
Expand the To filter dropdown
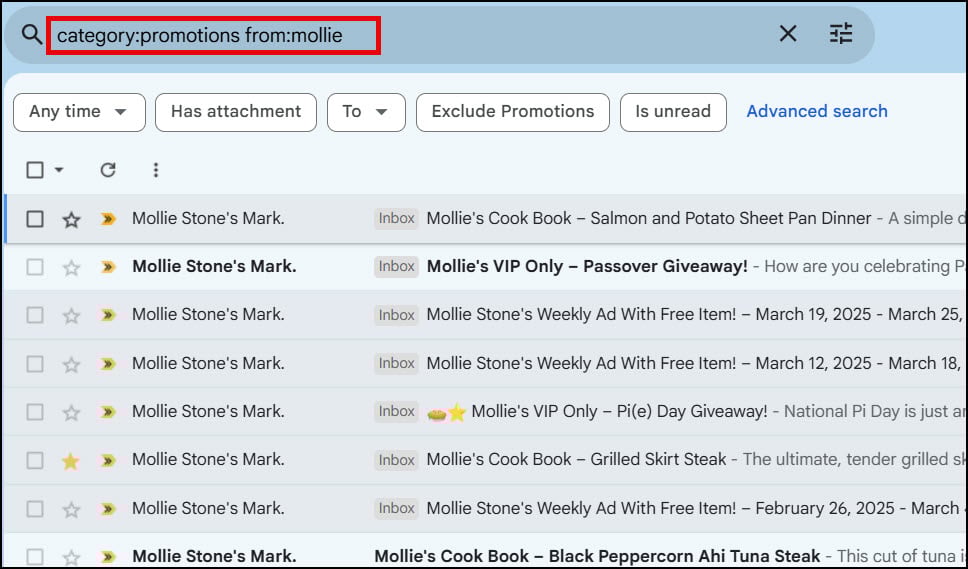click(365, 112)
